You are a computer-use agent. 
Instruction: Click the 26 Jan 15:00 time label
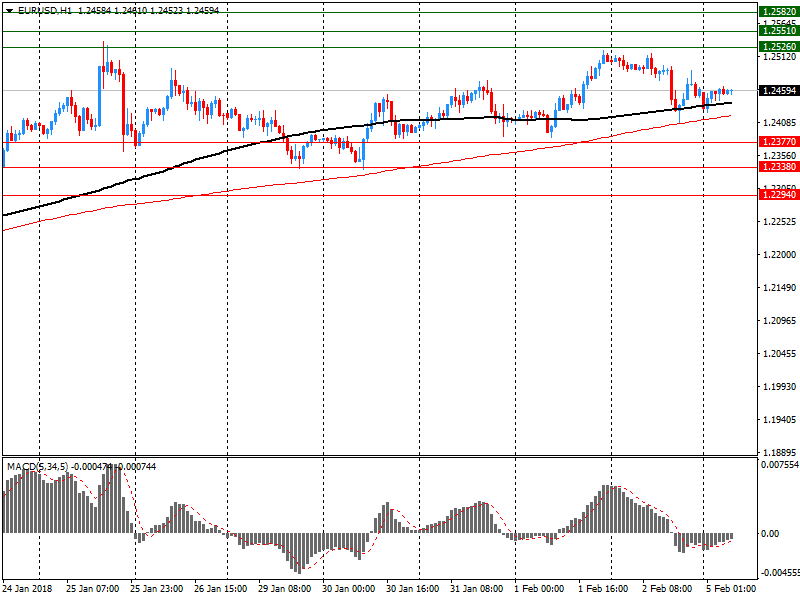click(x=220, y=589)
